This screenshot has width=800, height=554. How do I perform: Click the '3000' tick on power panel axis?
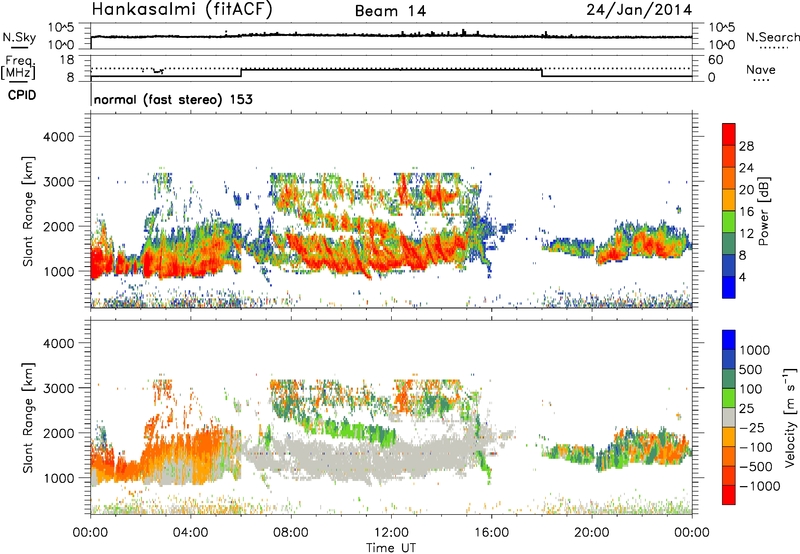pos(58,182)
